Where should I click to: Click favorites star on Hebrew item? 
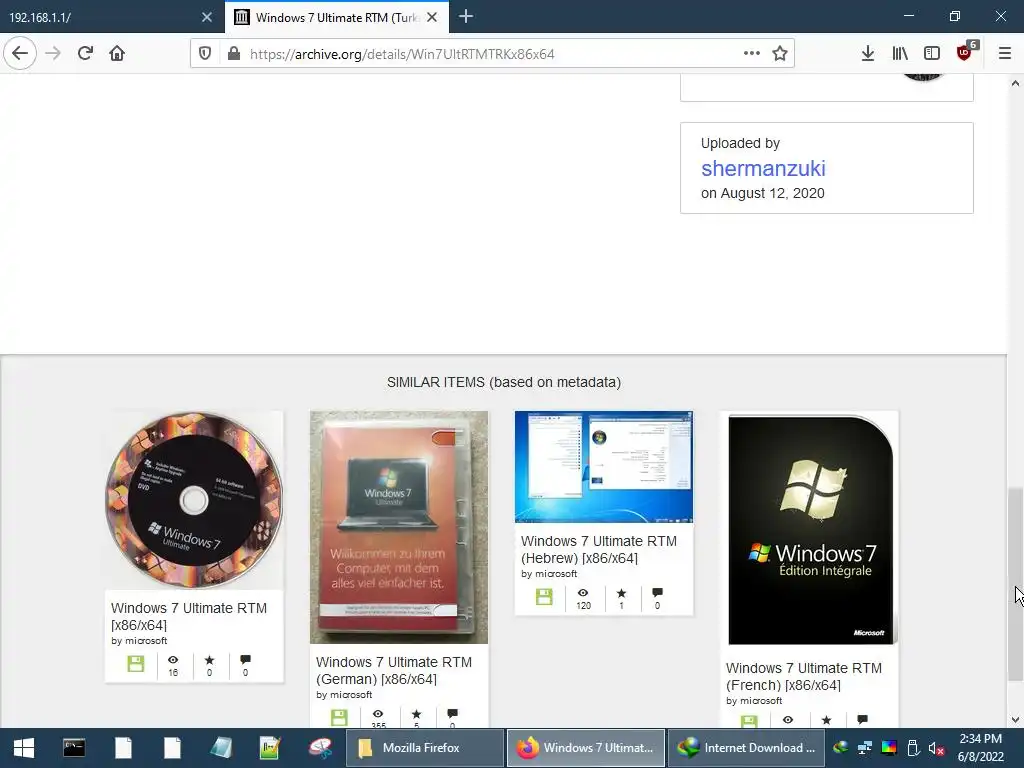[x=621, y=593]
